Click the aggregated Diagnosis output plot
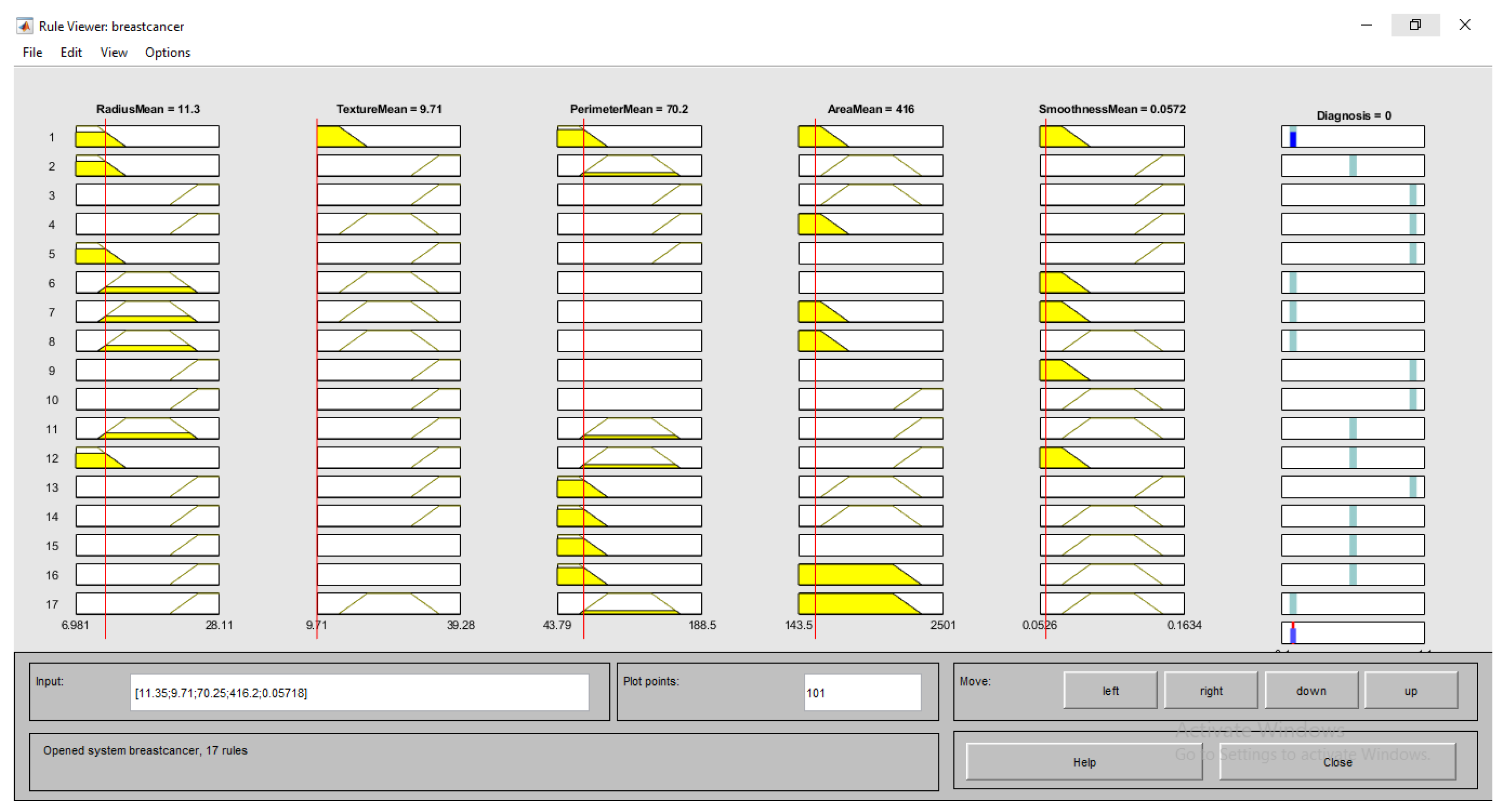Viewport: 1507px width, 812px height. 1352,633
